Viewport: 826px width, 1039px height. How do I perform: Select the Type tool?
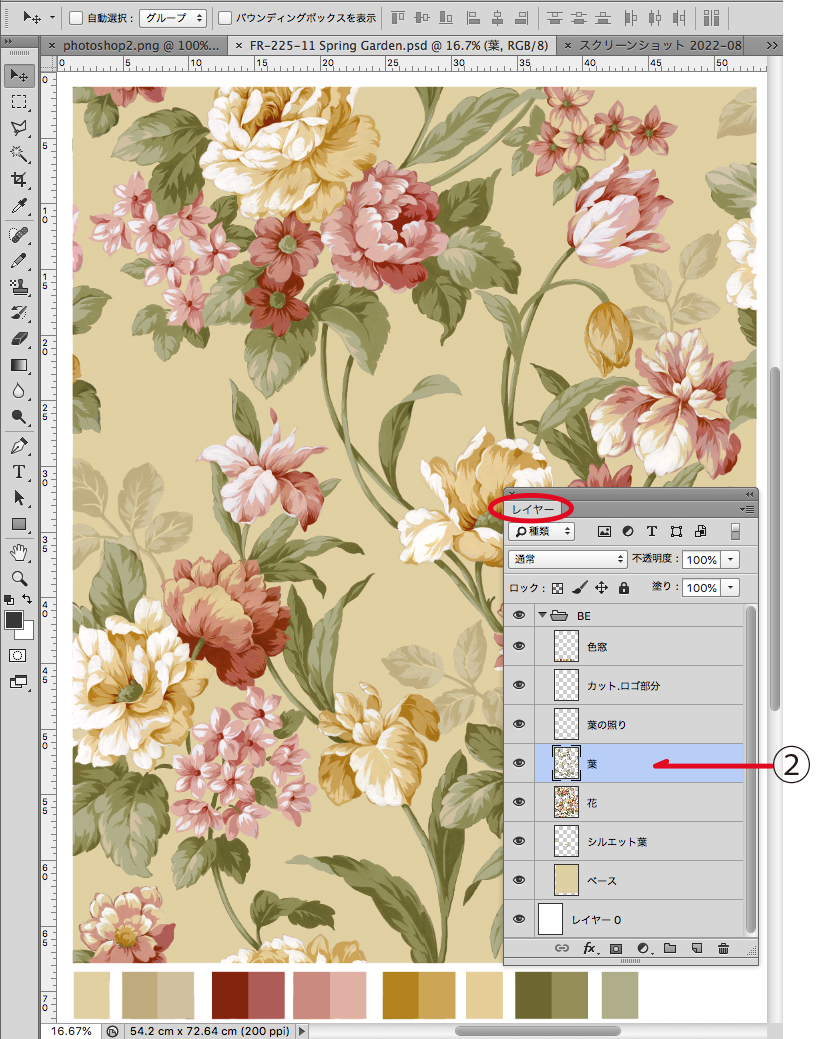19,472
